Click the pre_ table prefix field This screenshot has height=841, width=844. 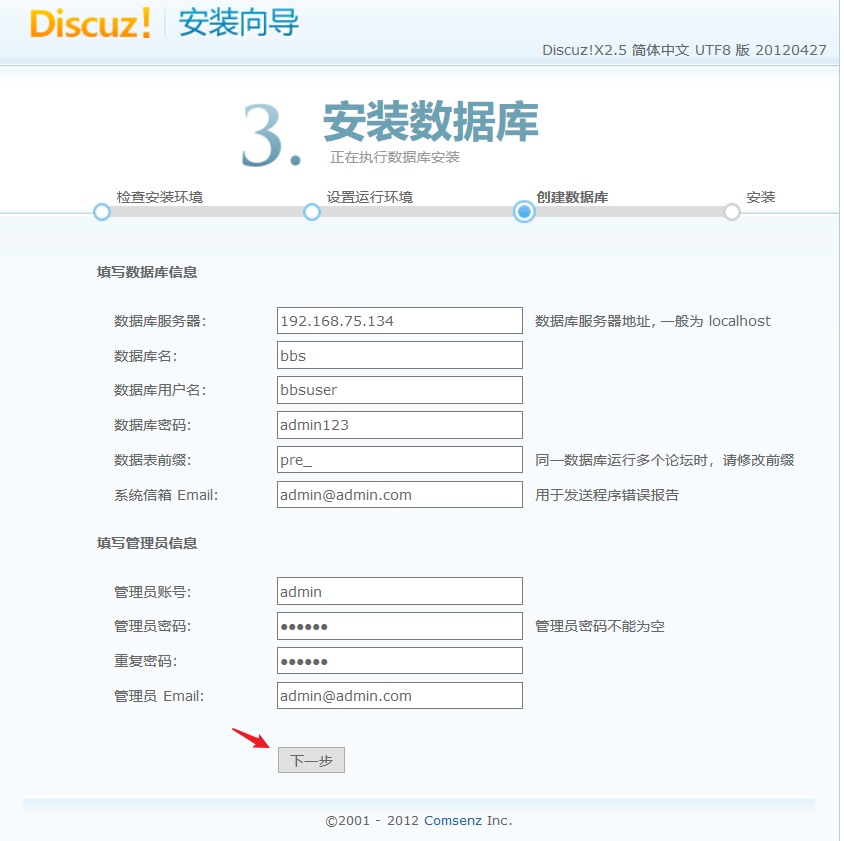click(399, 459)
